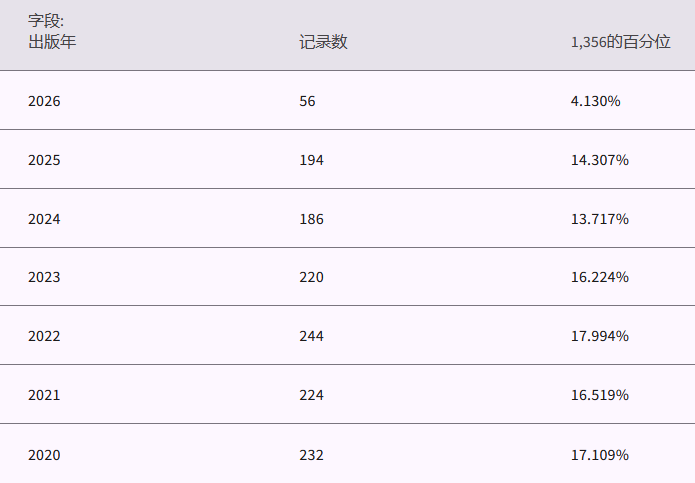
Task: Click the 出版年 column header
Action: pos(52,42)
